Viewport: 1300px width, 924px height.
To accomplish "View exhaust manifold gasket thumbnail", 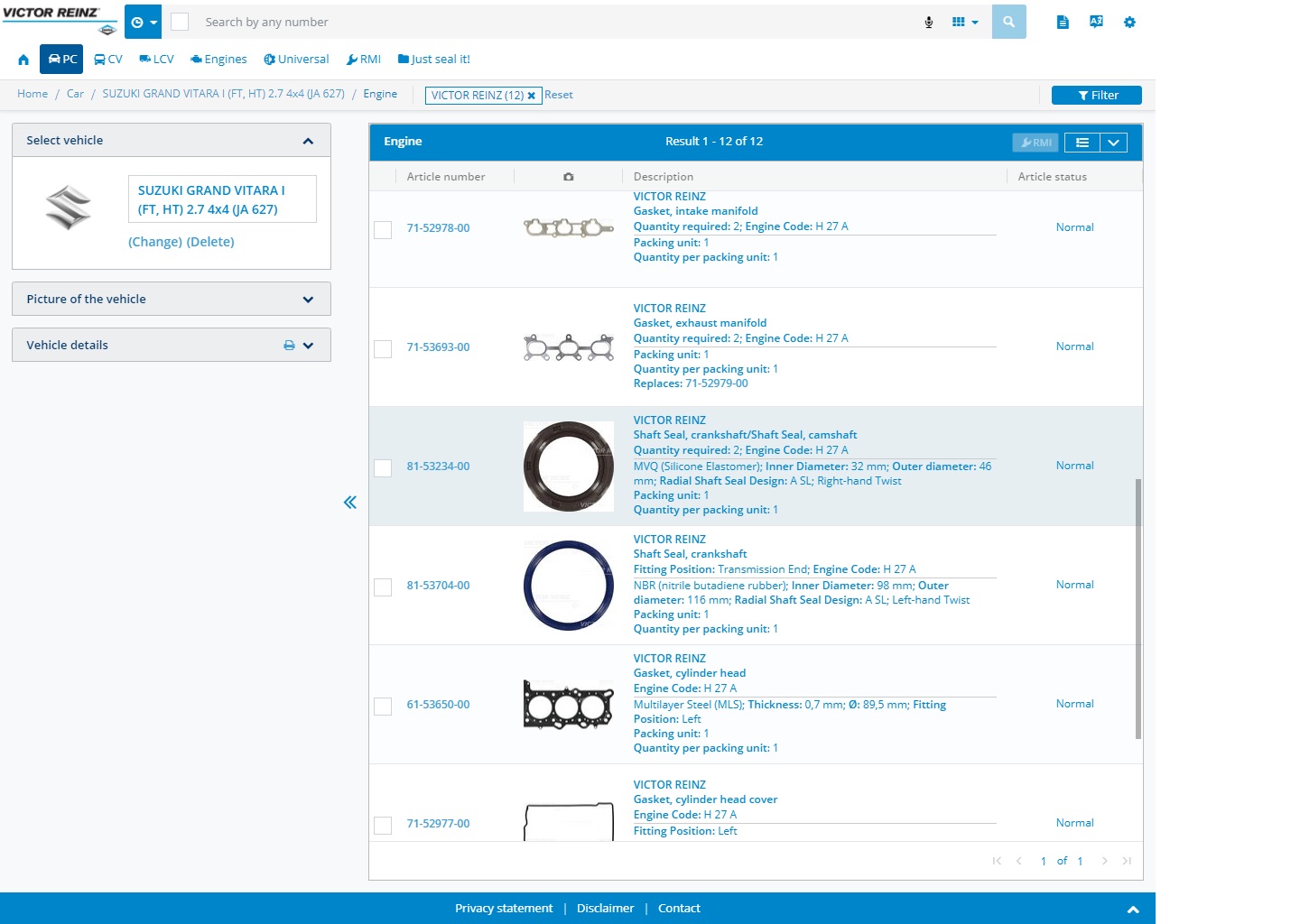I will pos(569,347).
